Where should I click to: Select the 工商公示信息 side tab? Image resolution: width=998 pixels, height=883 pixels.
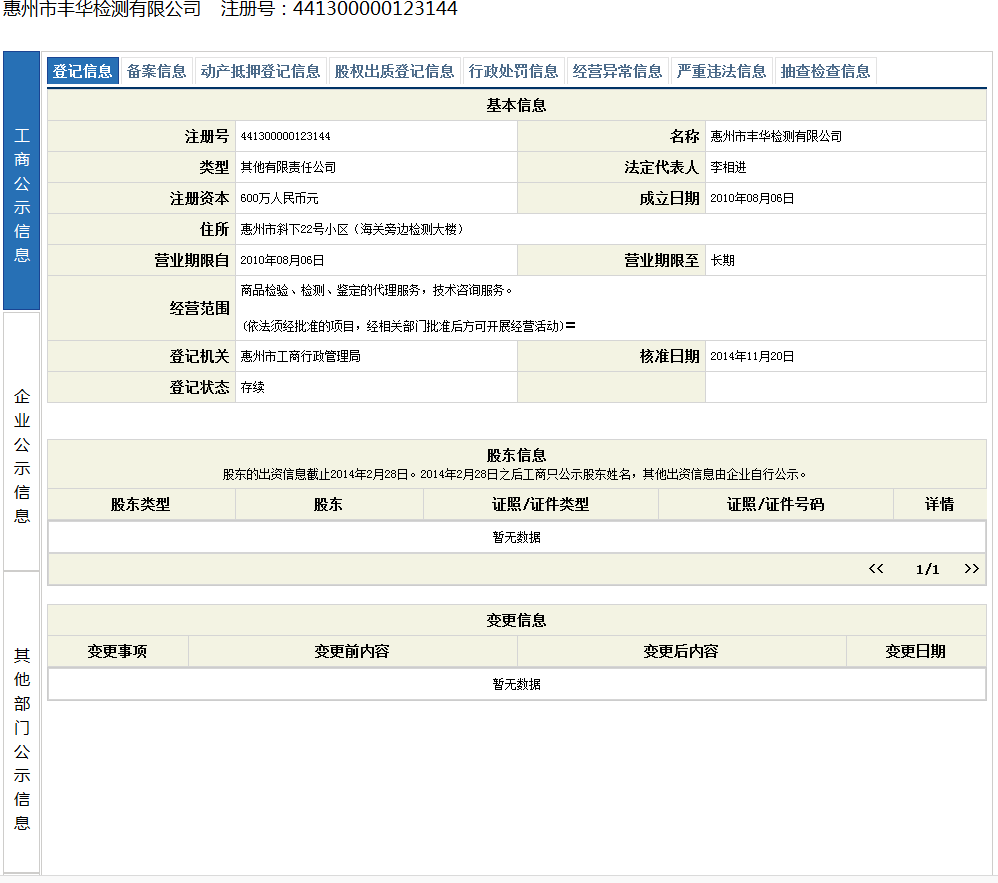(22, 195)
